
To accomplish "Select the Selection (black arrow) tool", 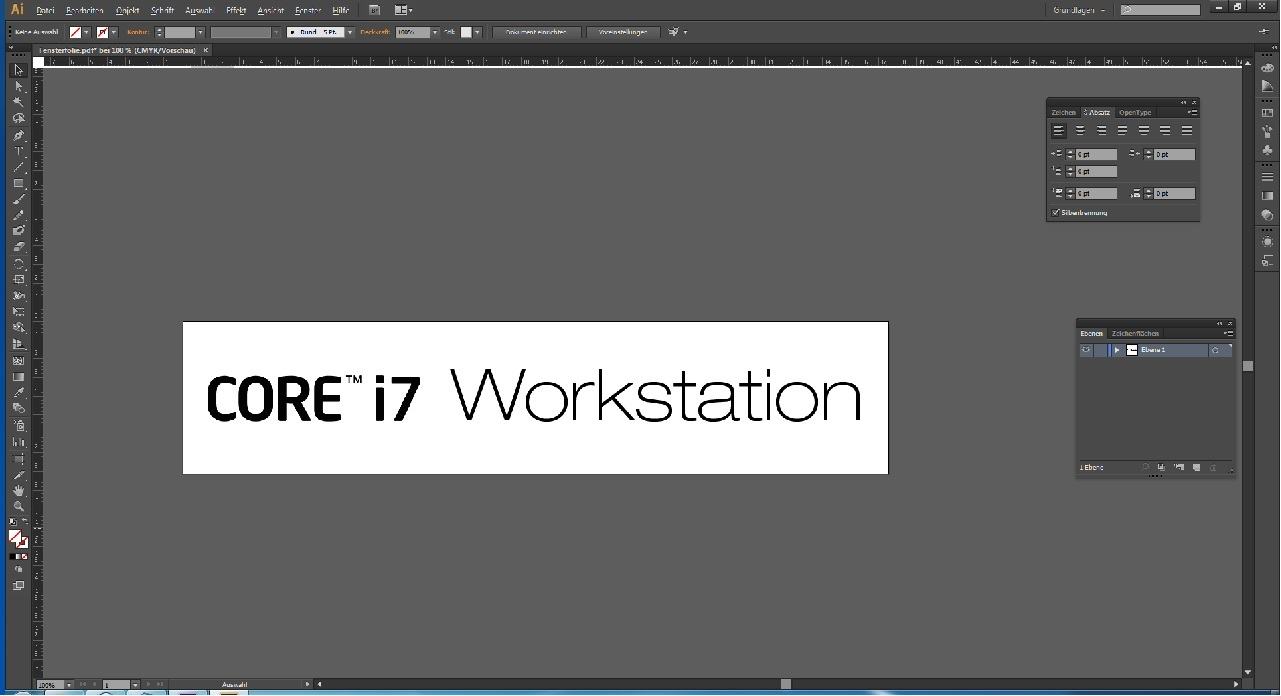I will [x=18, y=70].
